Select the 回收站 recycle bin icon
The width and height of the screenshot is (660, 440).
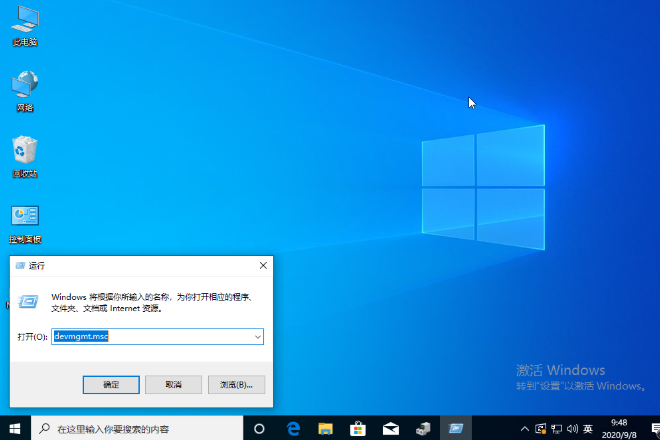pos(25,157)
